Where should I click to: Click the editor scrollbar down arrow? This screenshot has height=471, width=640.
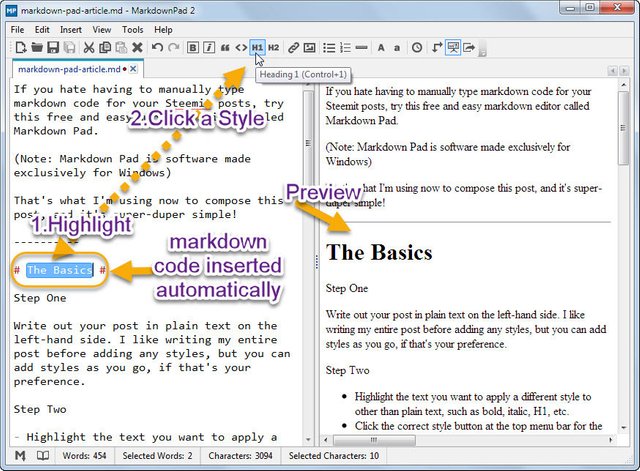[x=308, y=440]
